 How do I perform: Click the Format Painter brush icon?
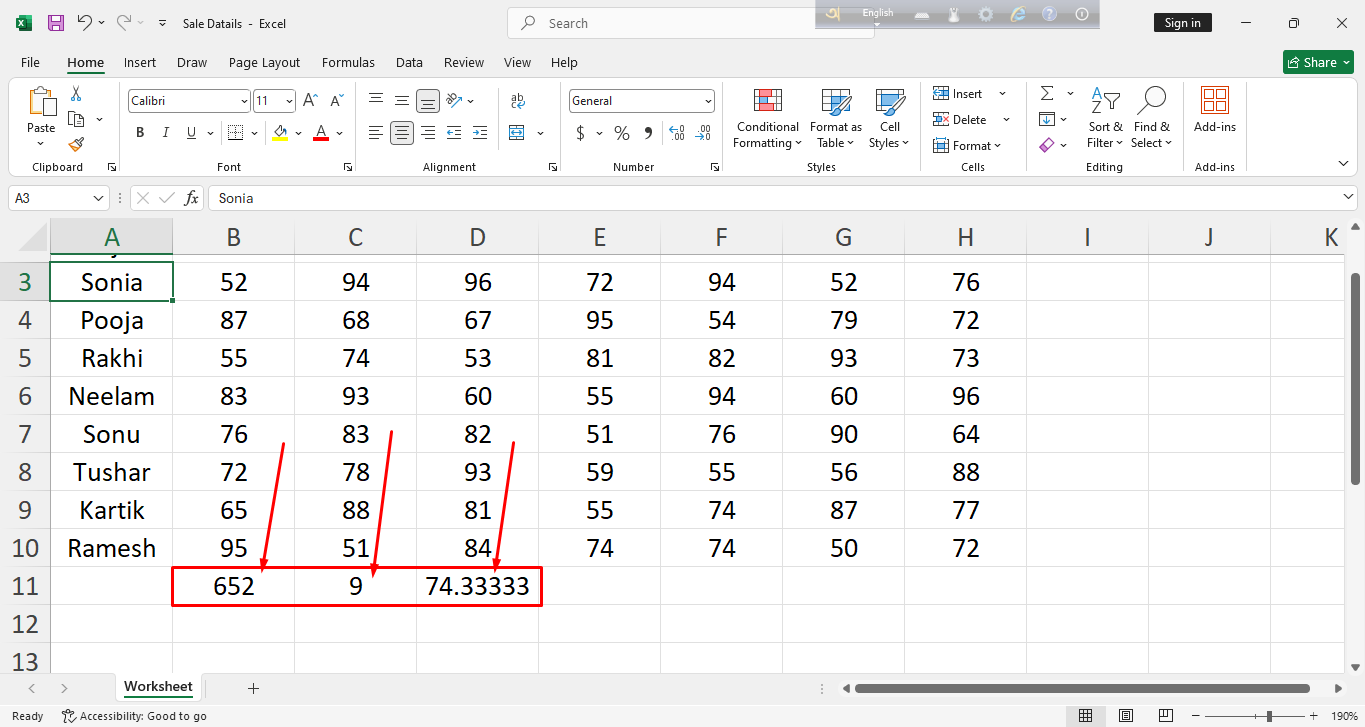[x=76, y=144]
